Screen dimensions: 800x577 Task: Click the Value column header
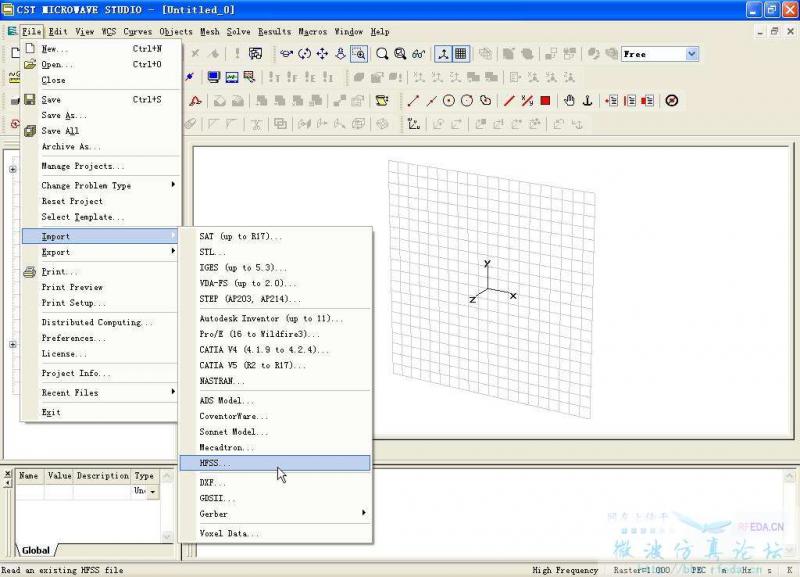click(x=59, y=476)
